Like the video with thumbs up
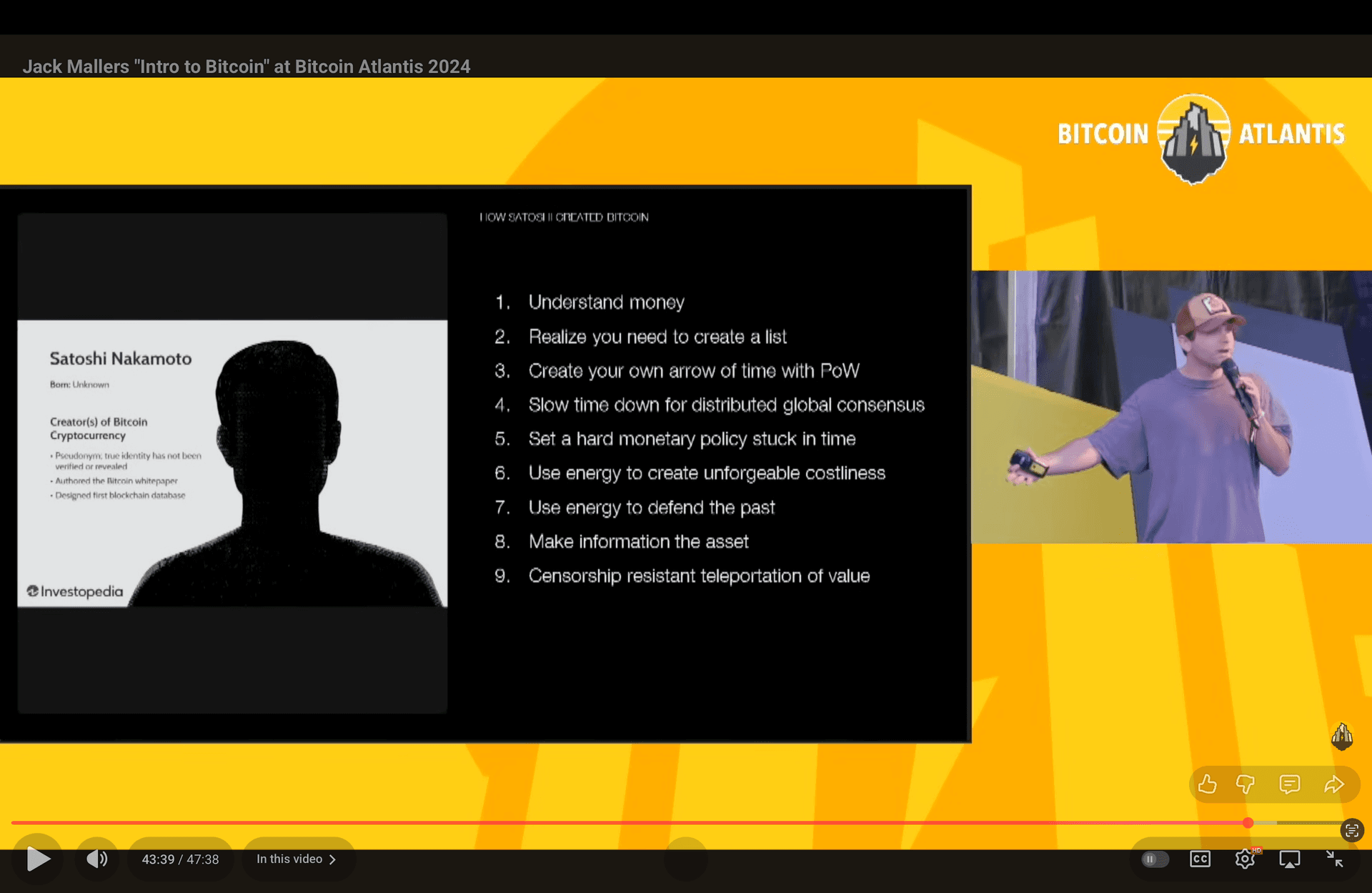1372x893 pixels. point(1208,784)
